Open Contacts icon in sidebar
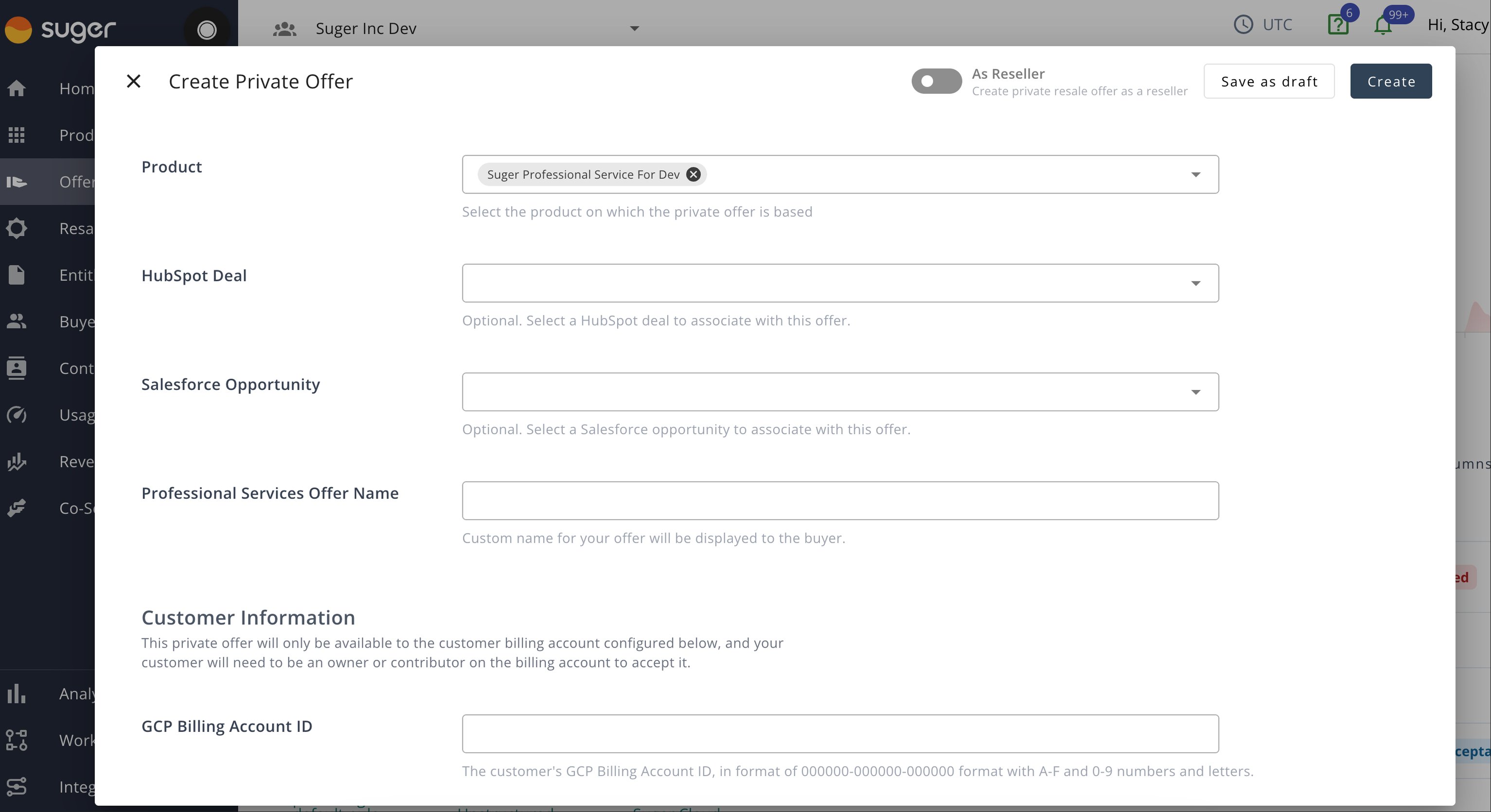 pyautogui.click(x=16, y=368)
